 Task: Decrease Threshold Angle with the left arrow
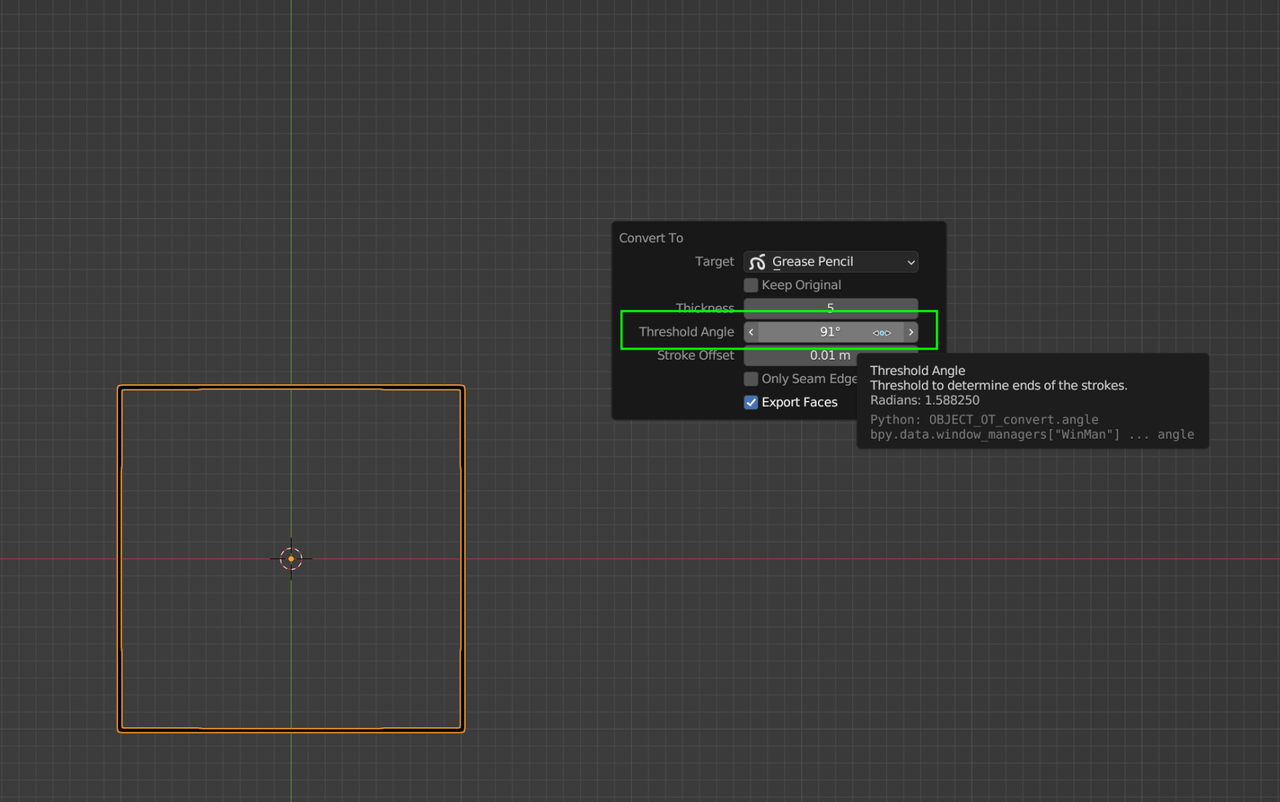[751, 332]
